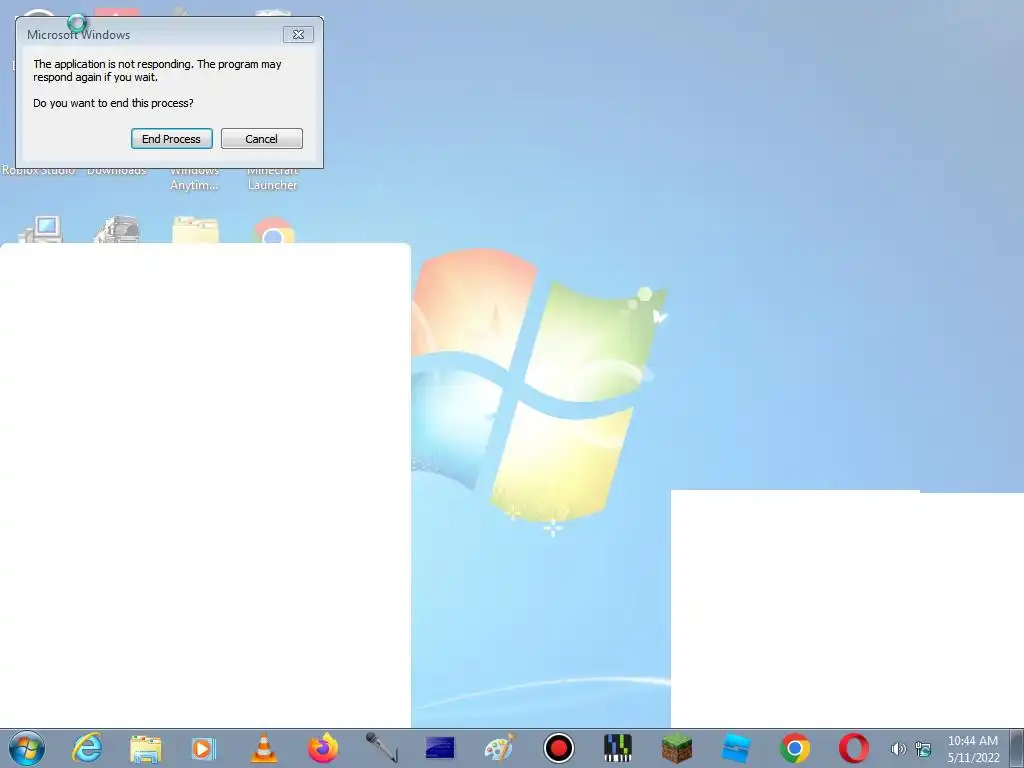The width and height of the screenshot is (1024, 768).
Task: Select the Roblox Studio desktop label
Action: point(39,172)
